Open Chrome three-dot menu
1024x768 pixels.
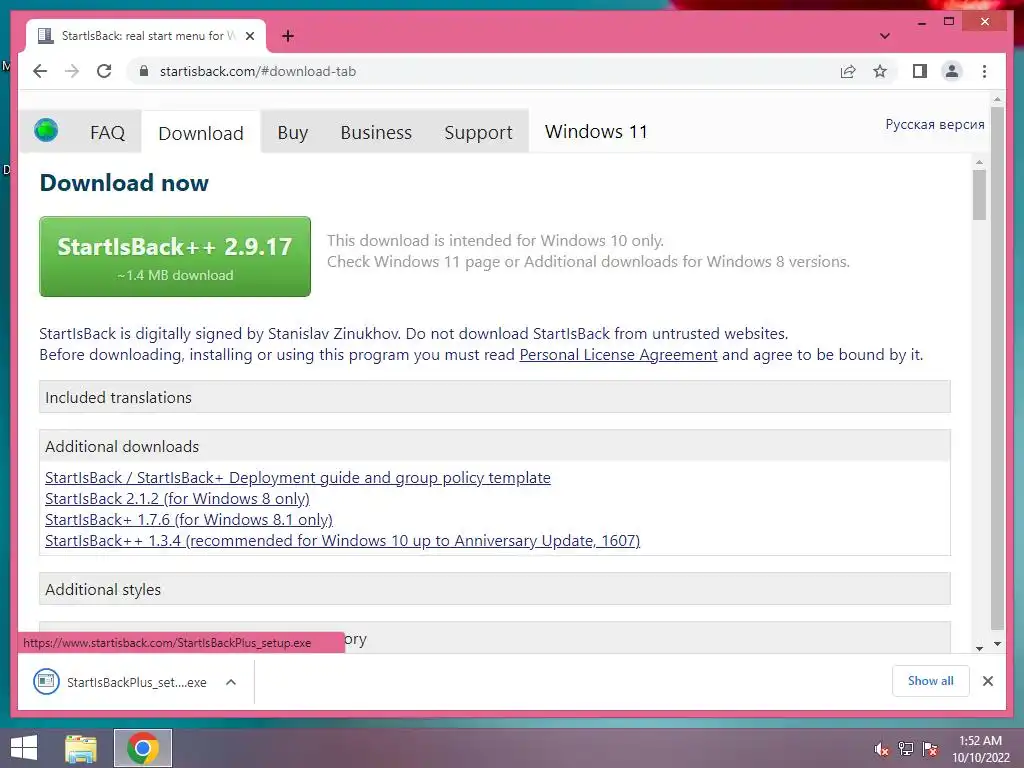click(x=984, y=71)
